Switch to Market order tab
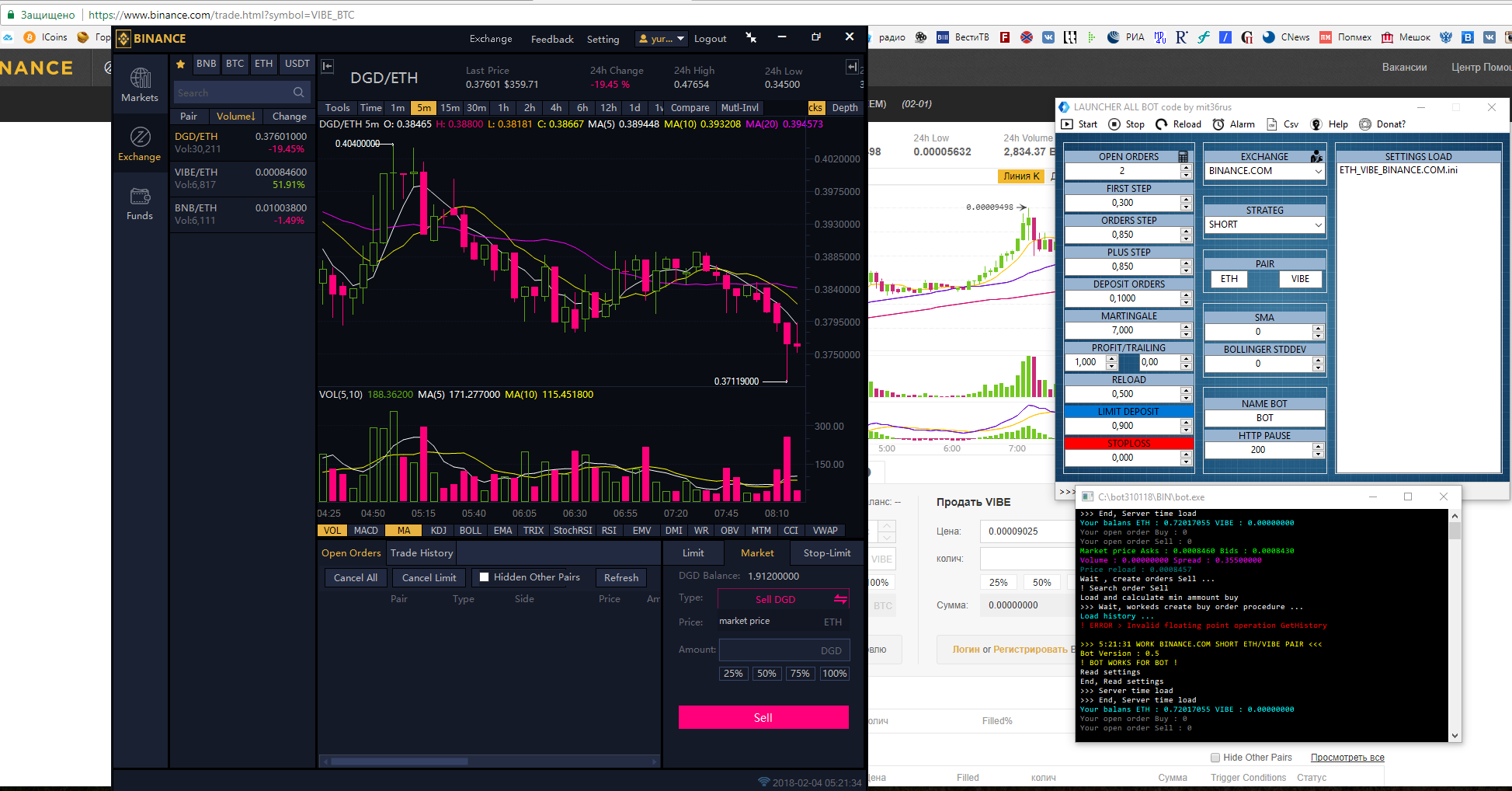 pyautogui.click(x=757, y=553)
